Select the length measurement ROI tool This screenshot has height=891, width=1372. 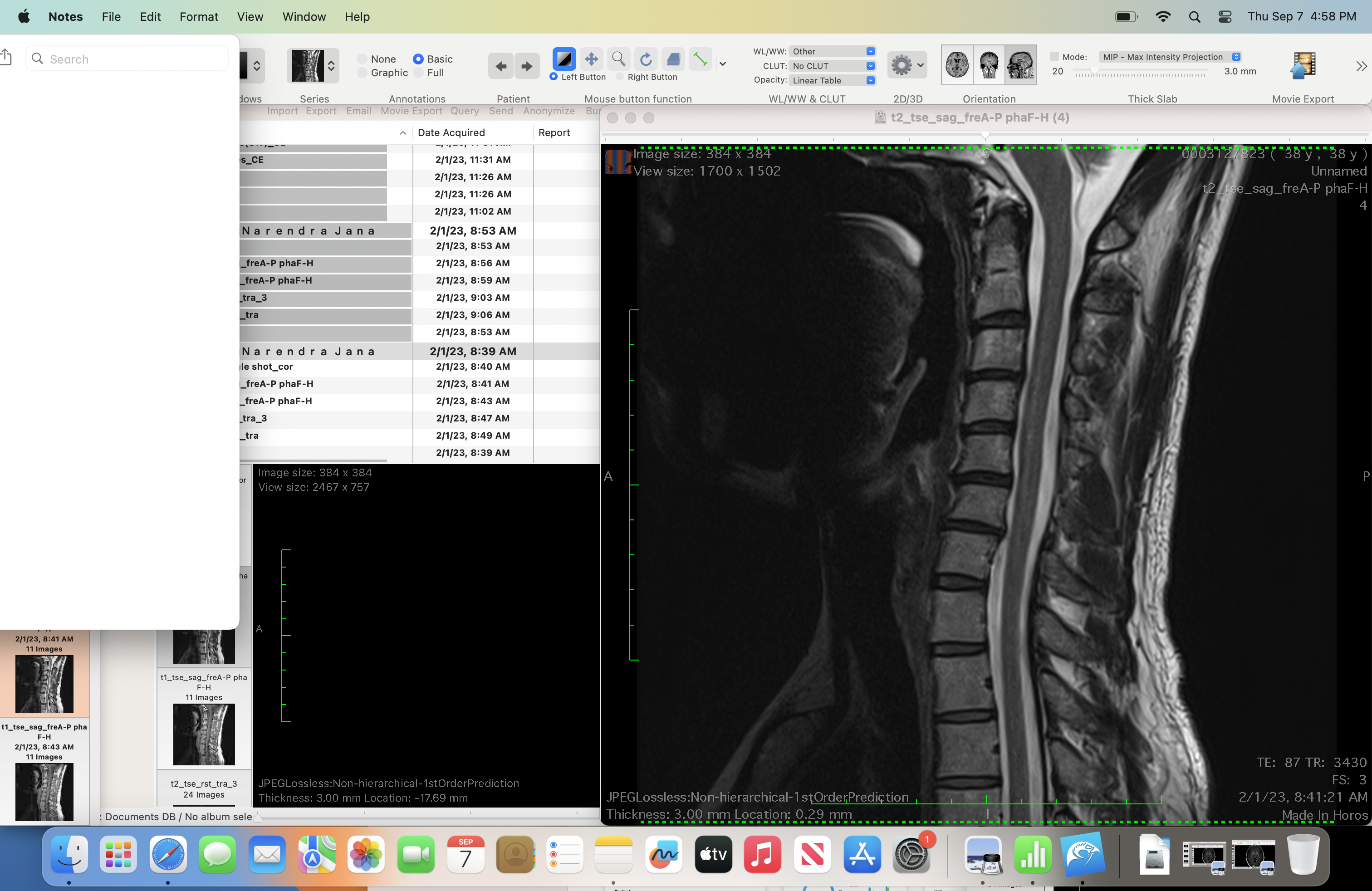pyautogui.click(x=700, y=59)
